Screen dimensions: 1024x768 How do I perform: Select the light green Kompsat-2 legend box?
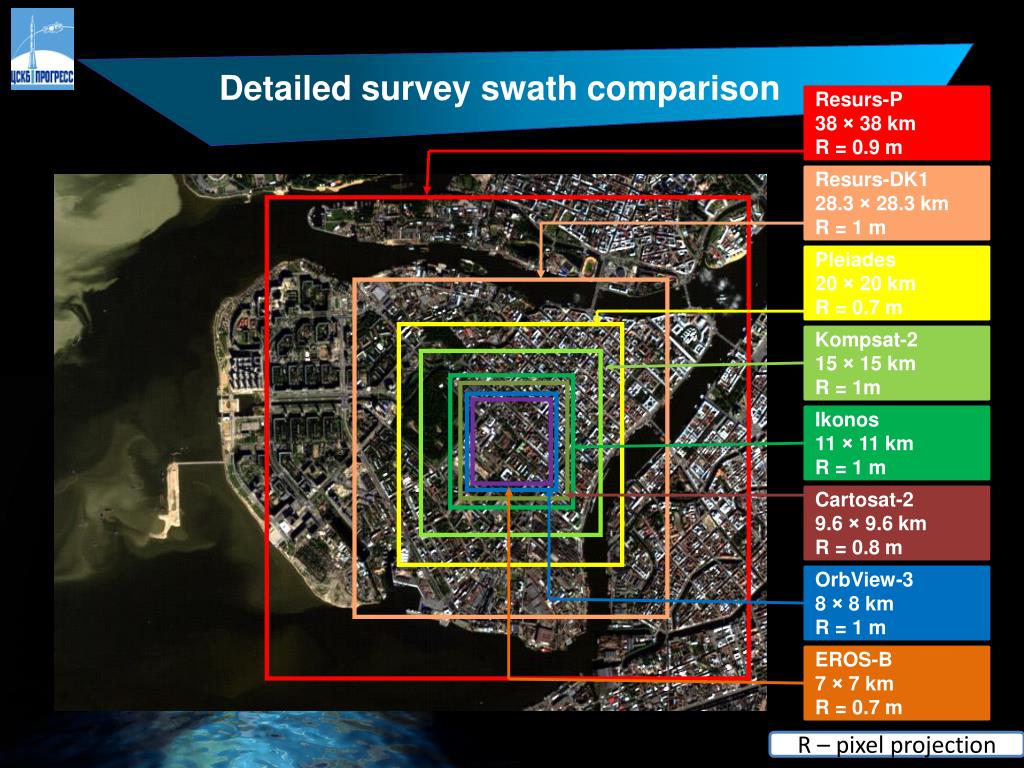[896, 363]
